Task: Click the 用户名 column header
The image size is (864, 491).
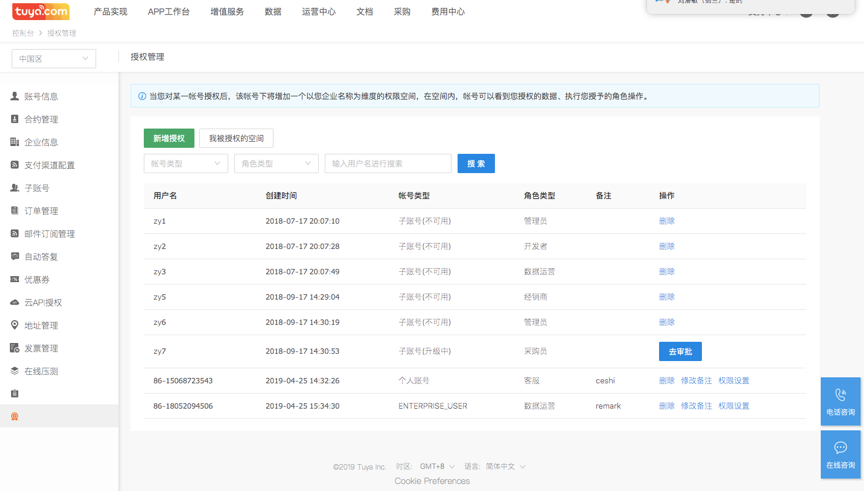Action: point(165,196)
